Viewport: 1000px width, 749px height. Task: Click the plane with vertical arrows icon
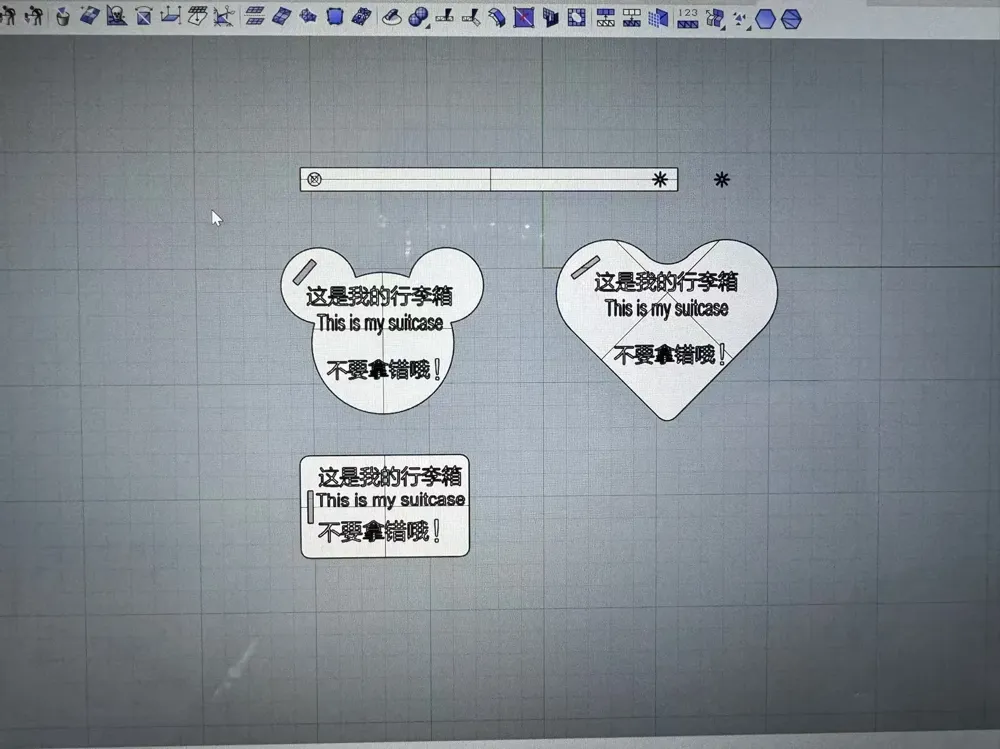point(170,16)
